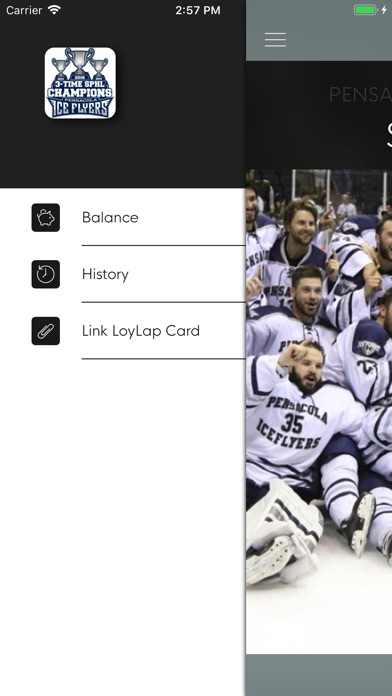Tap the Ice Flyers champions logo
This screenshot has width=392, height=696.
click(80, 83)
